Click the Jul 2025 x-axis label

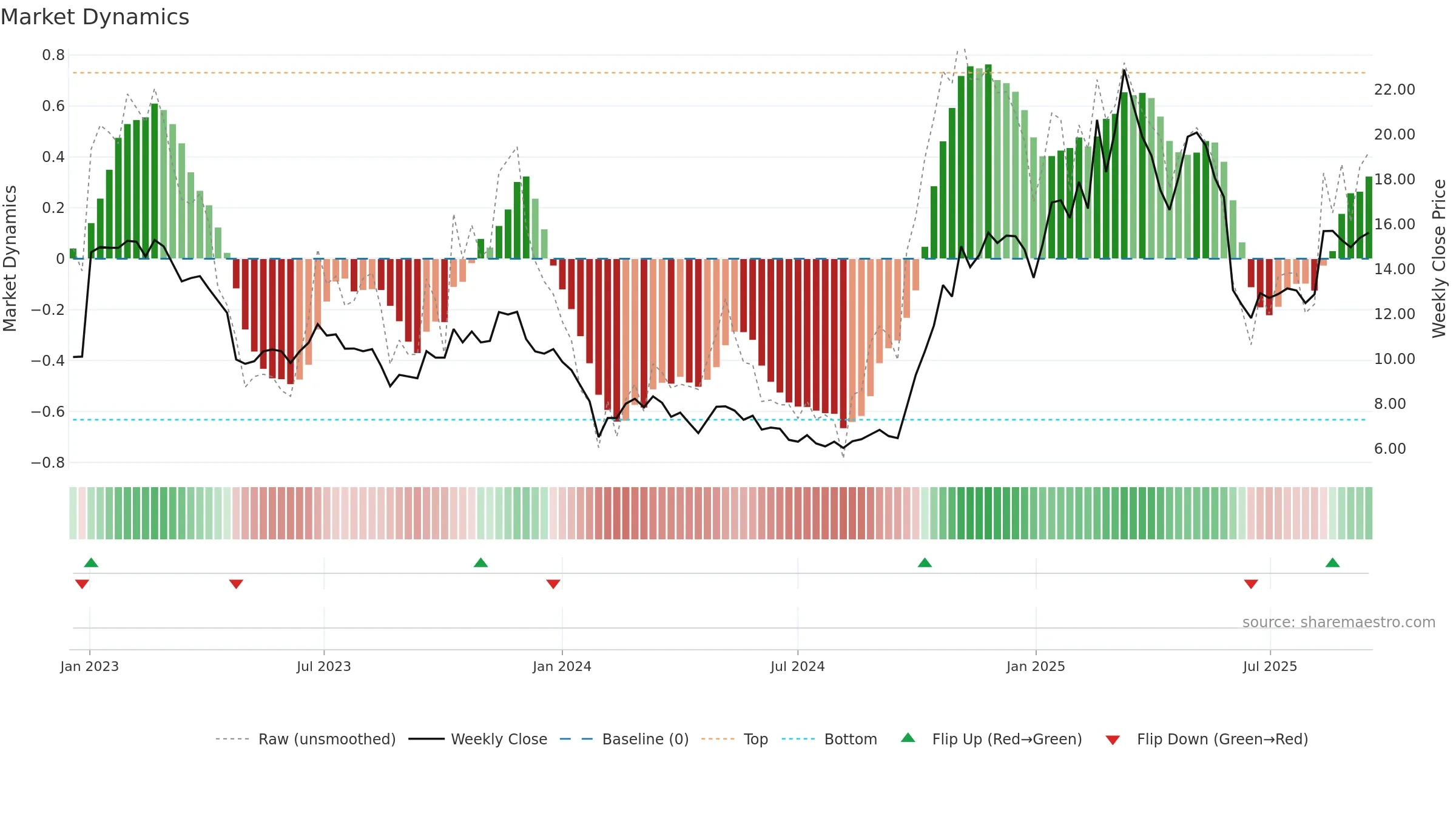[x=1270, y=666]
